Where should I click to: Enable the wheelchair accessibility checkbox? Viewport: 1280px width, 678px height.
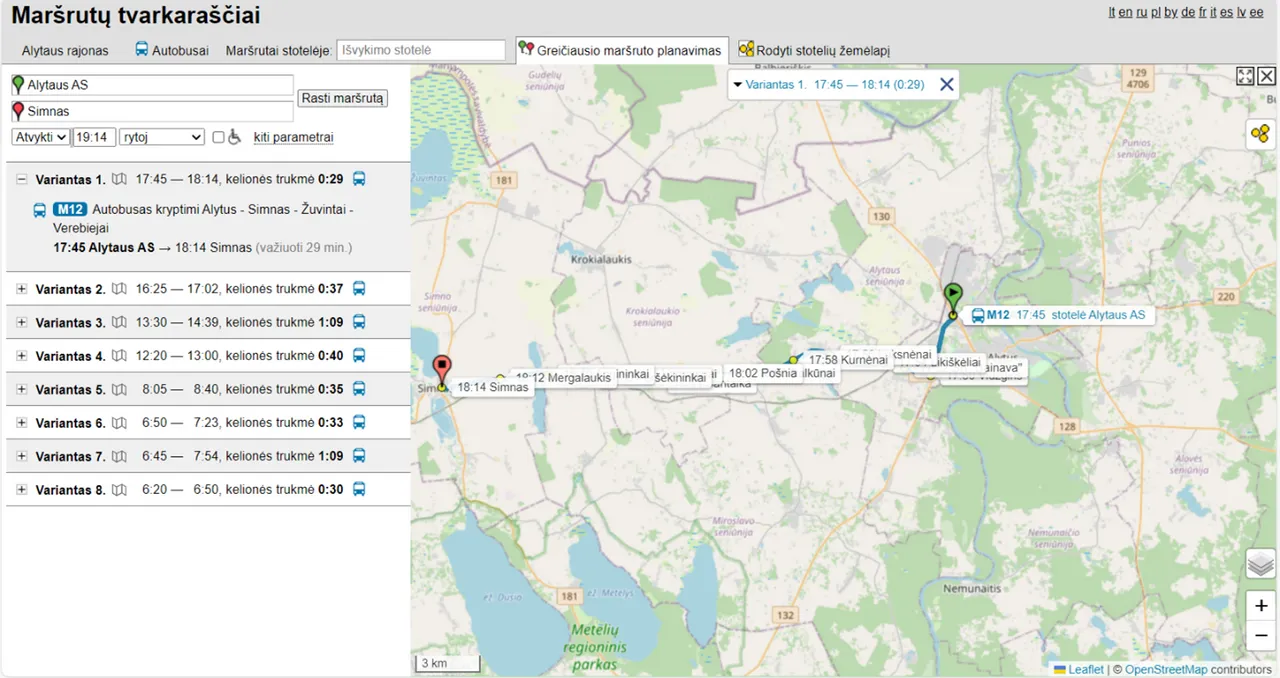tap(218, 137)
